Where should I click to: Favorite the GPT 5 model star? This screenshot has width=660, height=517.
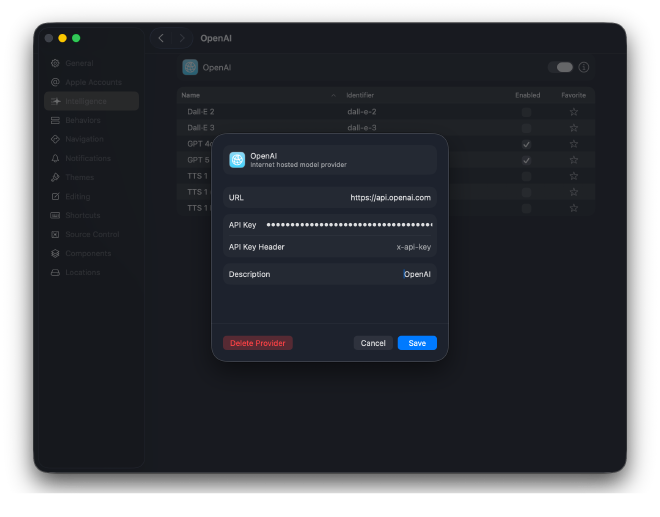[x=573, y=160]
